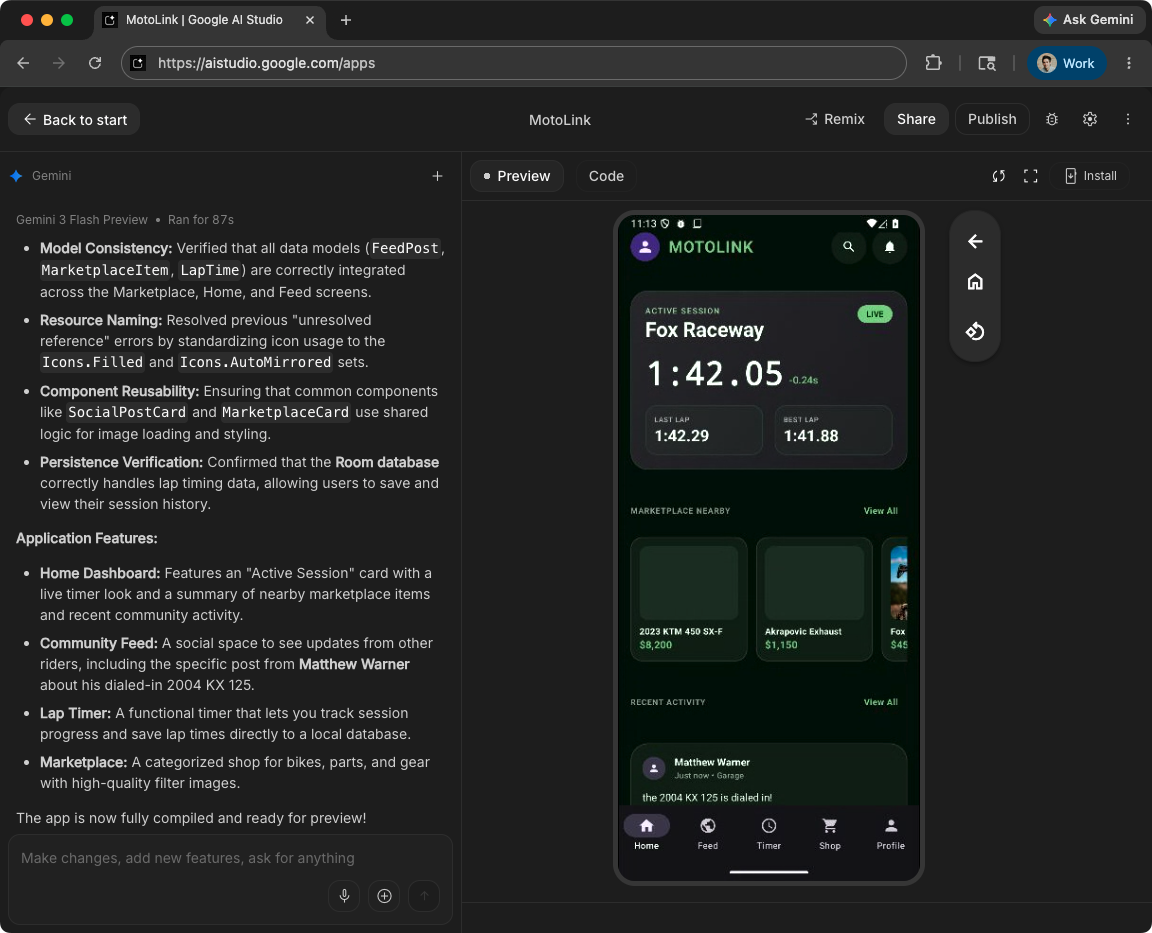Reload the current page
Screen dimensions: 1152x933
point(95,63)
